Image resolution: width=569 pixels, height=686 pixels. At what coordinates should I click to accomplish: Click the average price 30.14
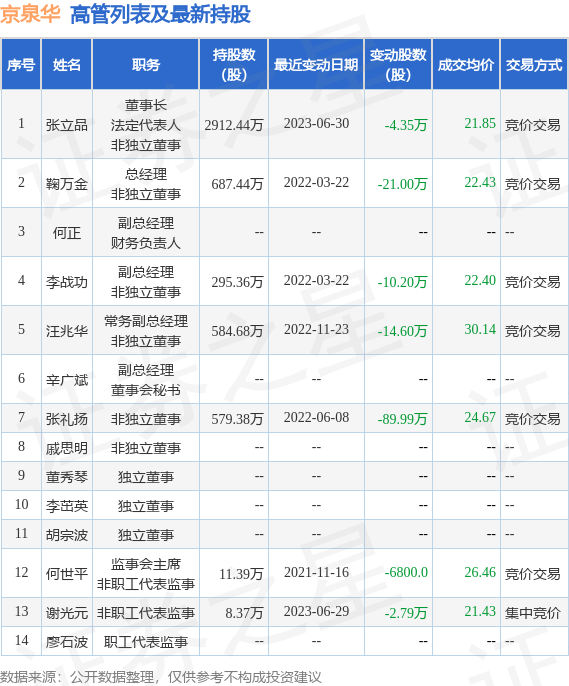click(480, 329)
